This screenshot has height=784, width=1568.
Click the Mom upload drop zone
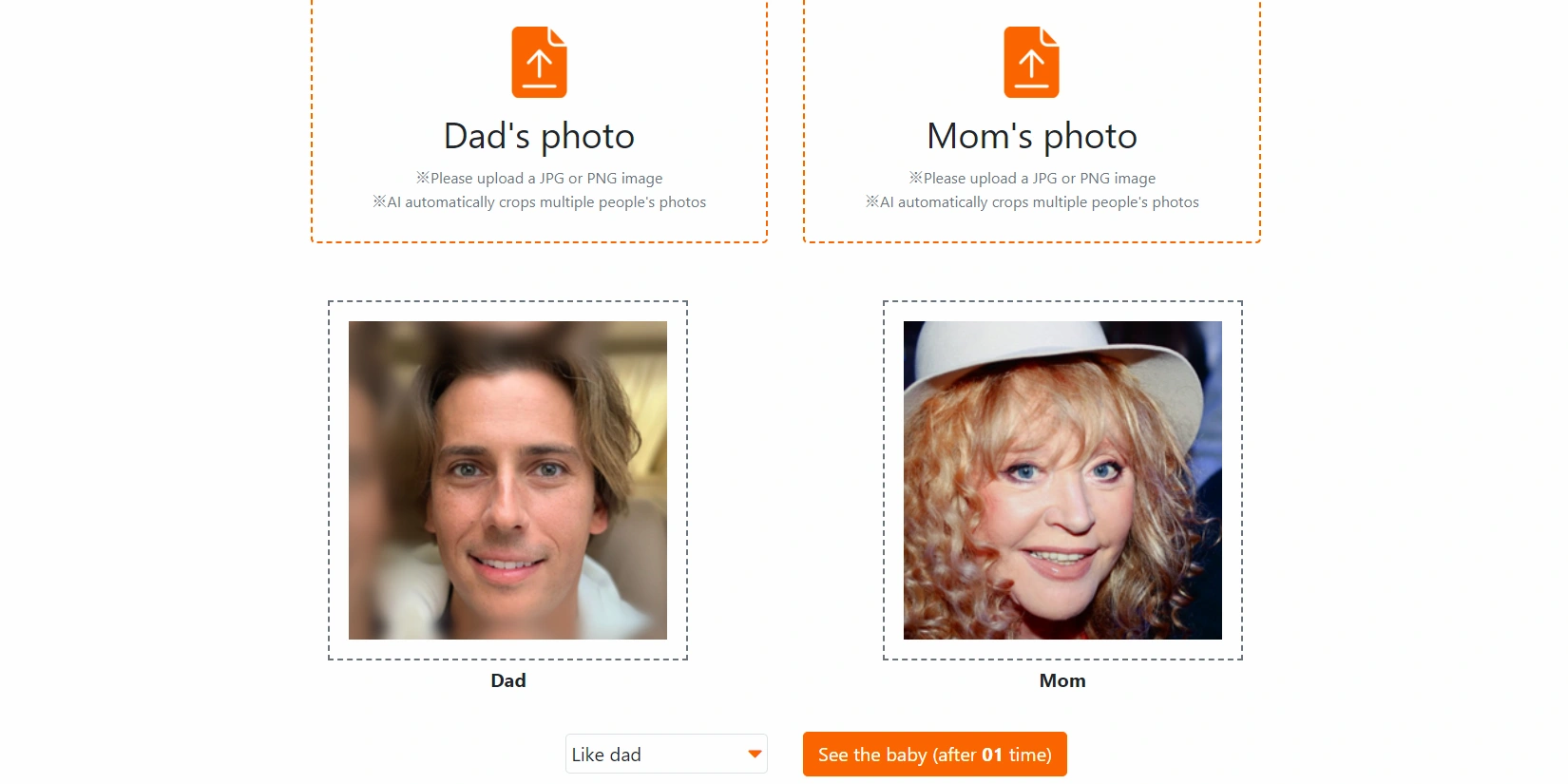[x=1032, y=121]
